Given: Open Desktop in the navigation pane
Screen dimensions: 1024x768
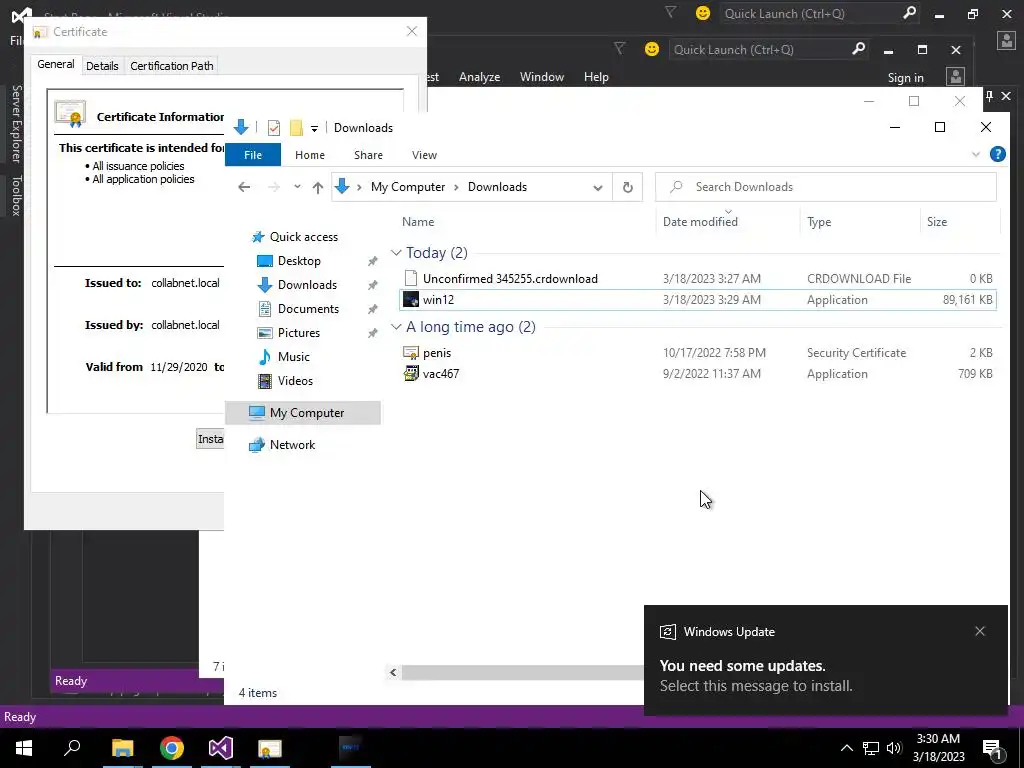Looking at the screenshot, I should click(298, 261).
